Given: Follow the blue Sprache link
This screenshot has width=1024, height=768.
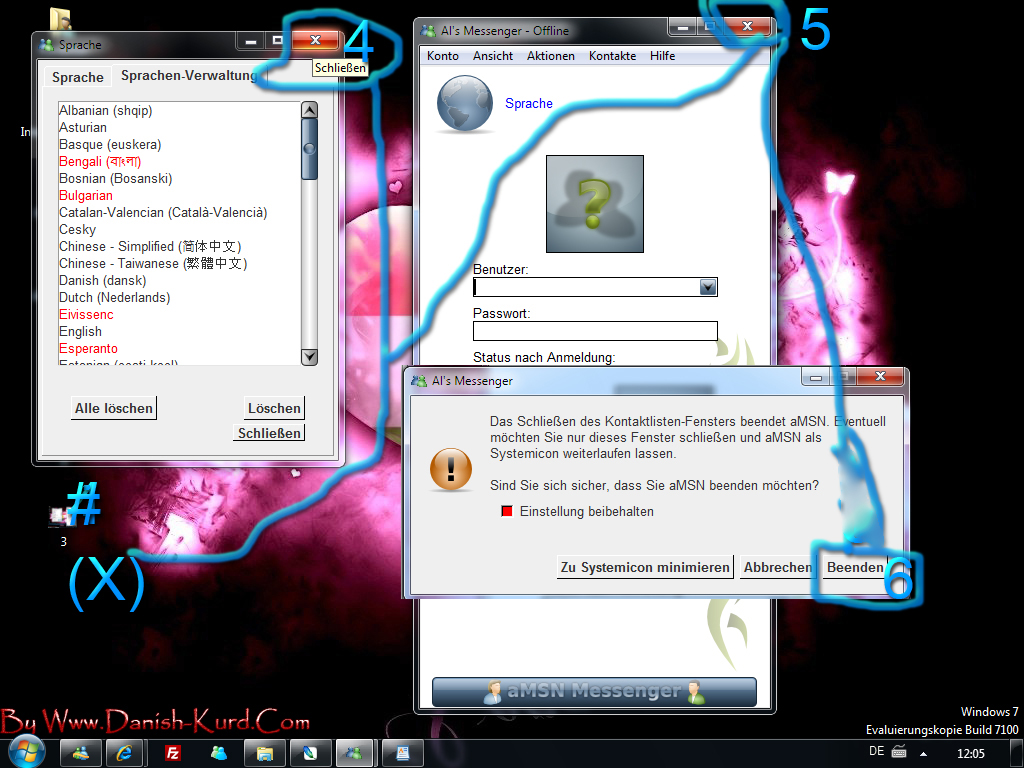Looking at the screenshot, I should click(529, 103).
